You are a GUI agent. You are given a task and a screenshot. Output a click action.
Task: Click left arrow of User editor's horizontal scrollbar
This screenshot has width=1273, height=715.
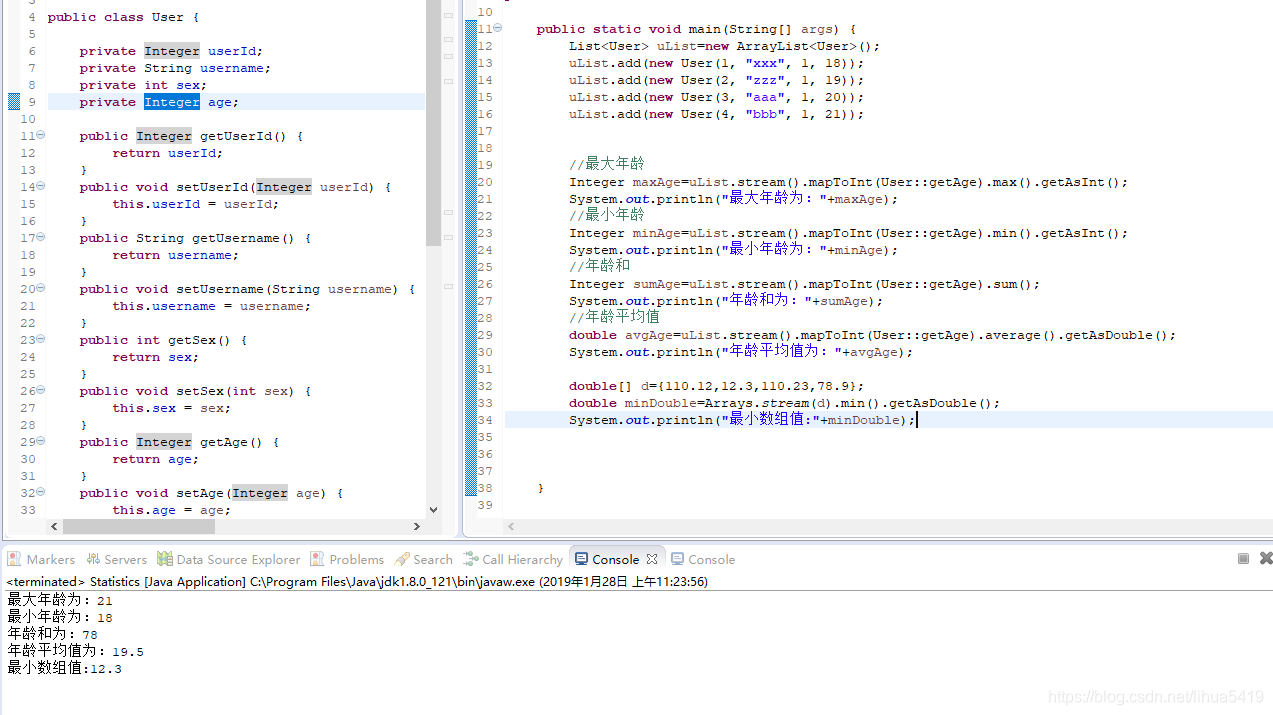54,526
